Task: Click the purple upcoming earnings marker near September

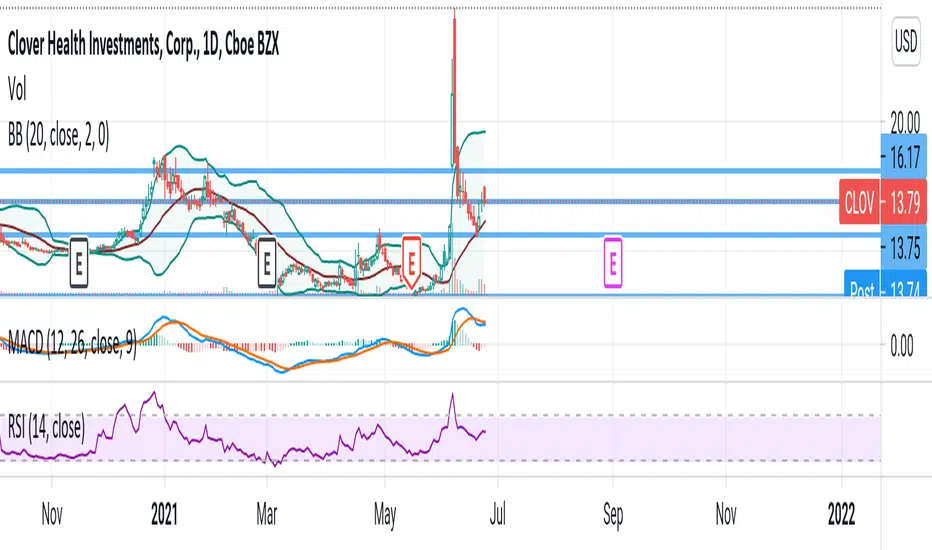Action: (x=613, y=262)
